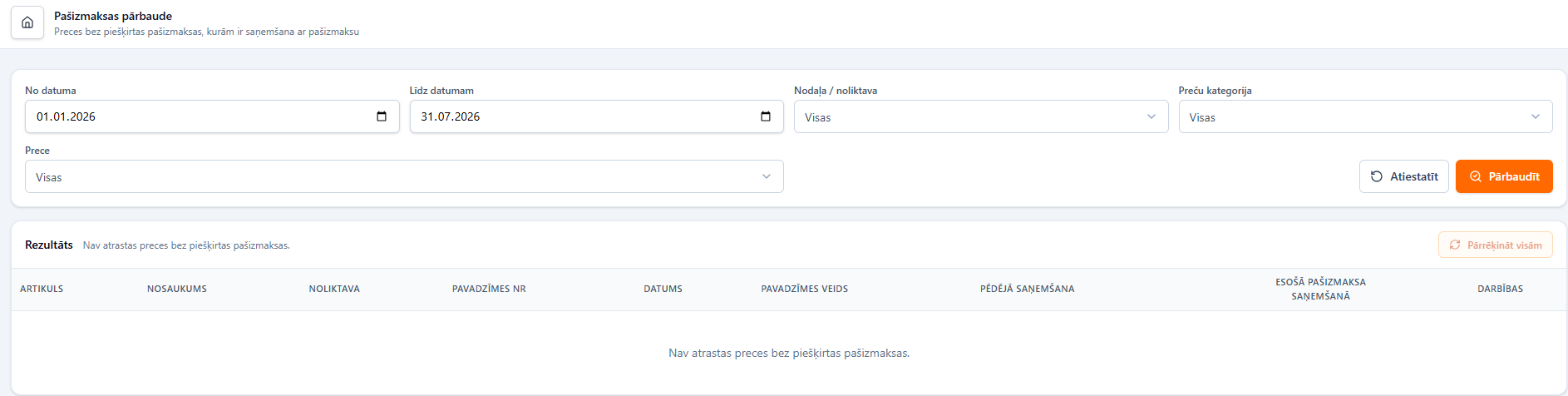Open the Preču kategorija dropdown
Image resolution: width=1568 pixels, height=396 pixels.
point(1365,116)
